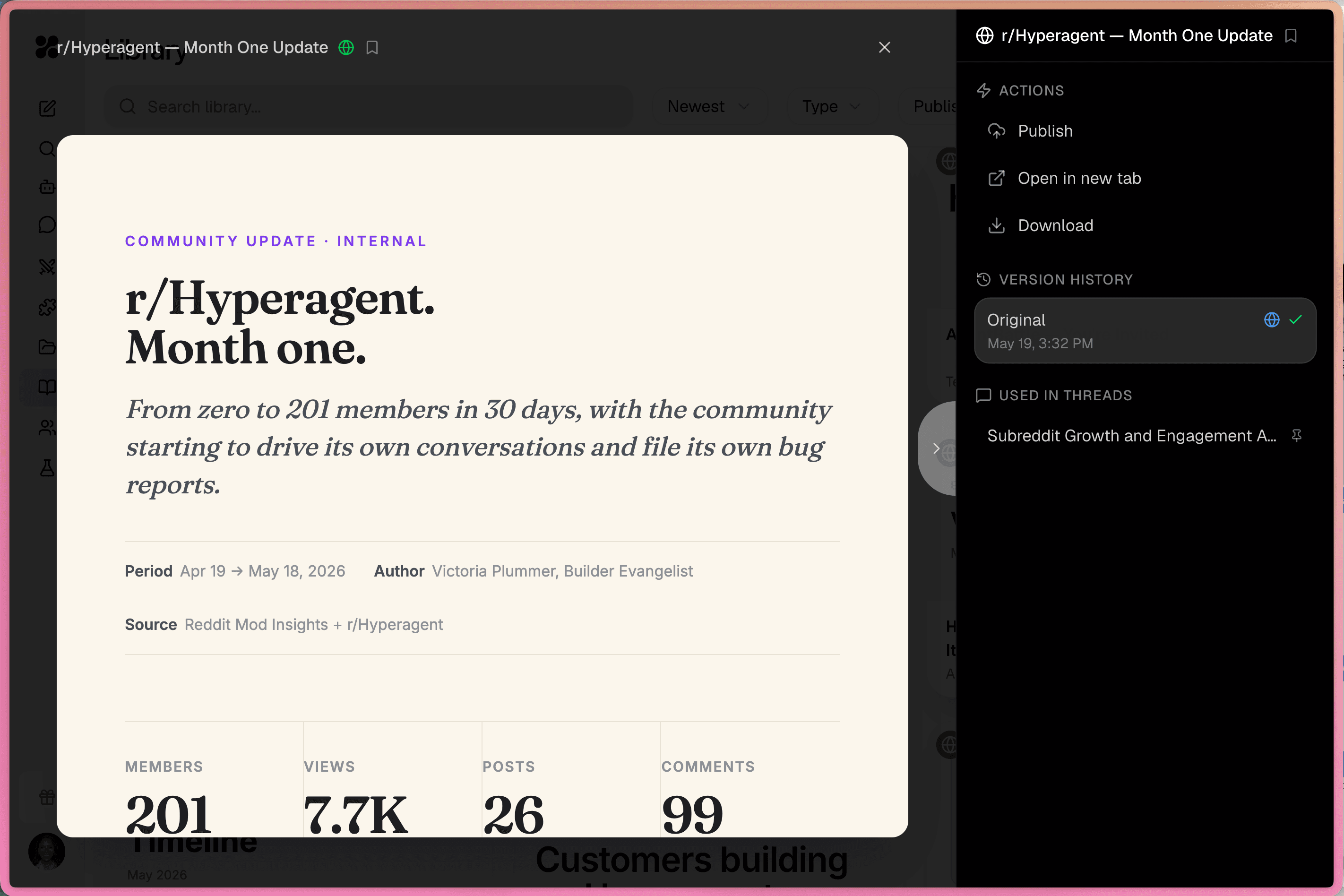Click author "Victoria Plummer, Builder Evangelist"
The width and height of the screenshot is (1344, 896).
pyautogui.click(x=562, y=571)
